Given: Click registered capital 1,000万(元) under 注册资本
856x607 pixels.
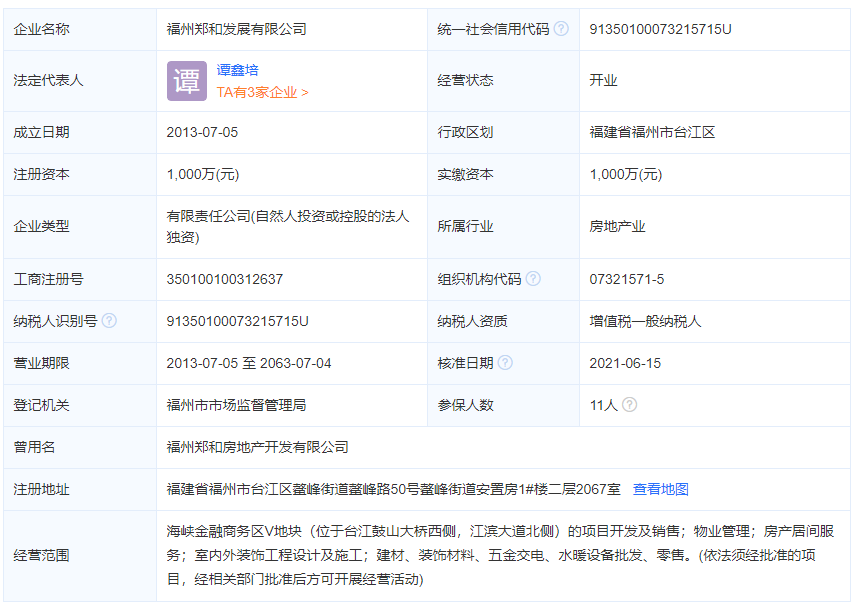Looking at the screenshot, I should coord(203,174).
